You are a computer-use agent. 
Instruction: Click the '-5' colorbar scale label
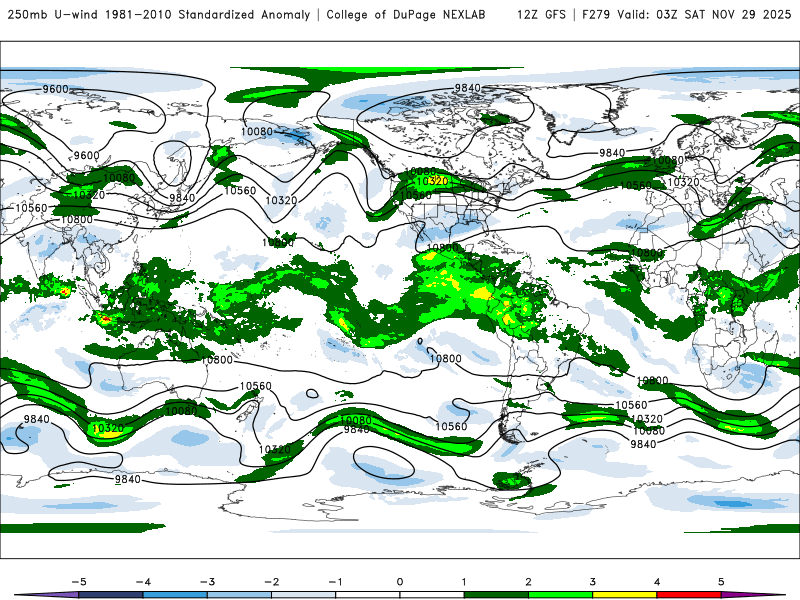(x=79, y=582)
